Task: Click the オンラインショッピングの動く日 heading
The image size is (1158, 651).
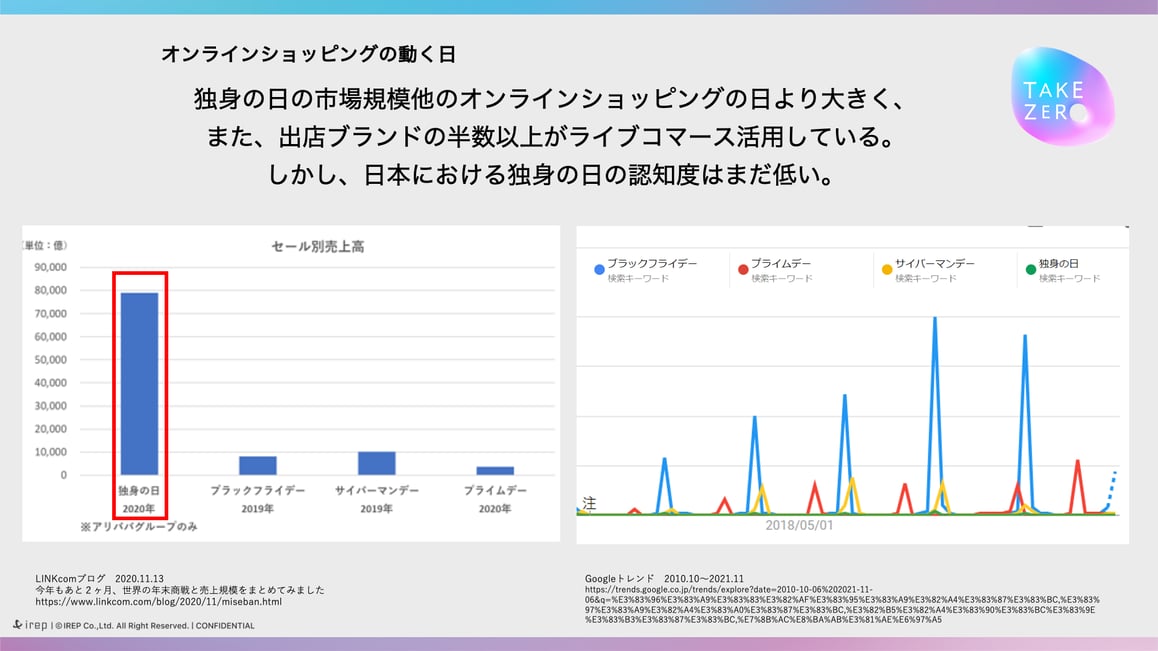Action: point(308,54)
